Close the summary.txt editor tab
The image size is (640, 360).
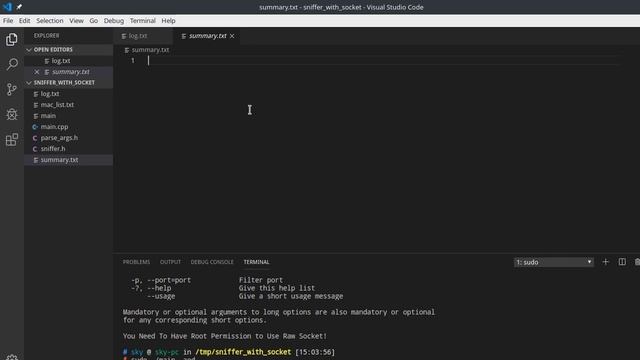(x=232, y=36)
